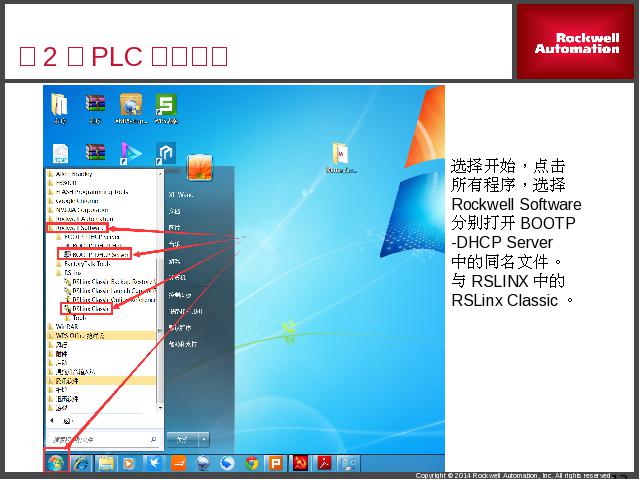Open the second-row WinRAR archive desktop icon
Screen dimensions: 640x480
(95, 153)
